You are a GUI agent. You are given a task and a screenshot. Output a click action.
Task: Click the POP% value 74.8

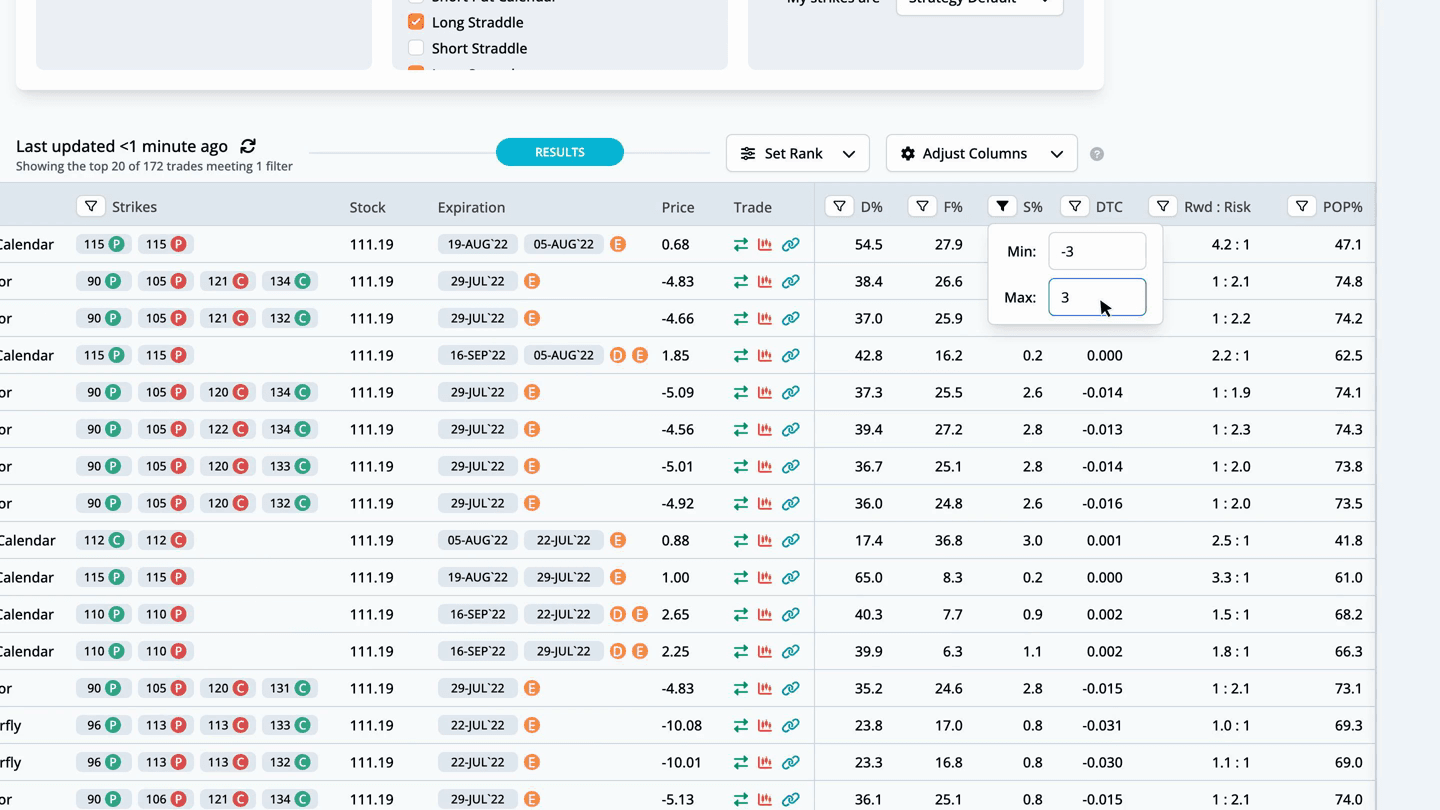[x=1348, y=281]
